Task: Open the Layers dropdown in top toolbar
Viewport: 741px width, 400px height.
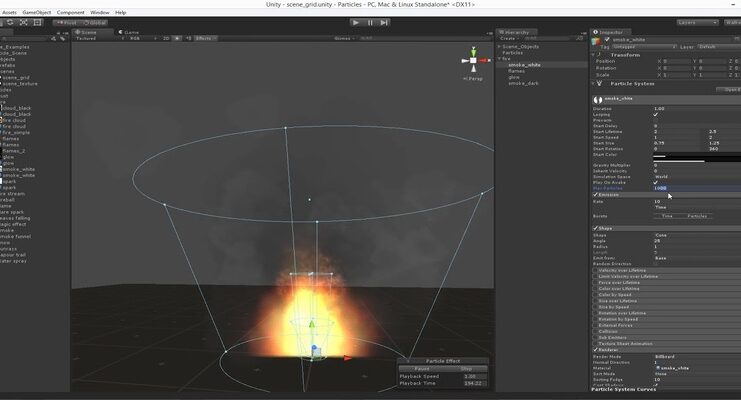Action: 697,23
